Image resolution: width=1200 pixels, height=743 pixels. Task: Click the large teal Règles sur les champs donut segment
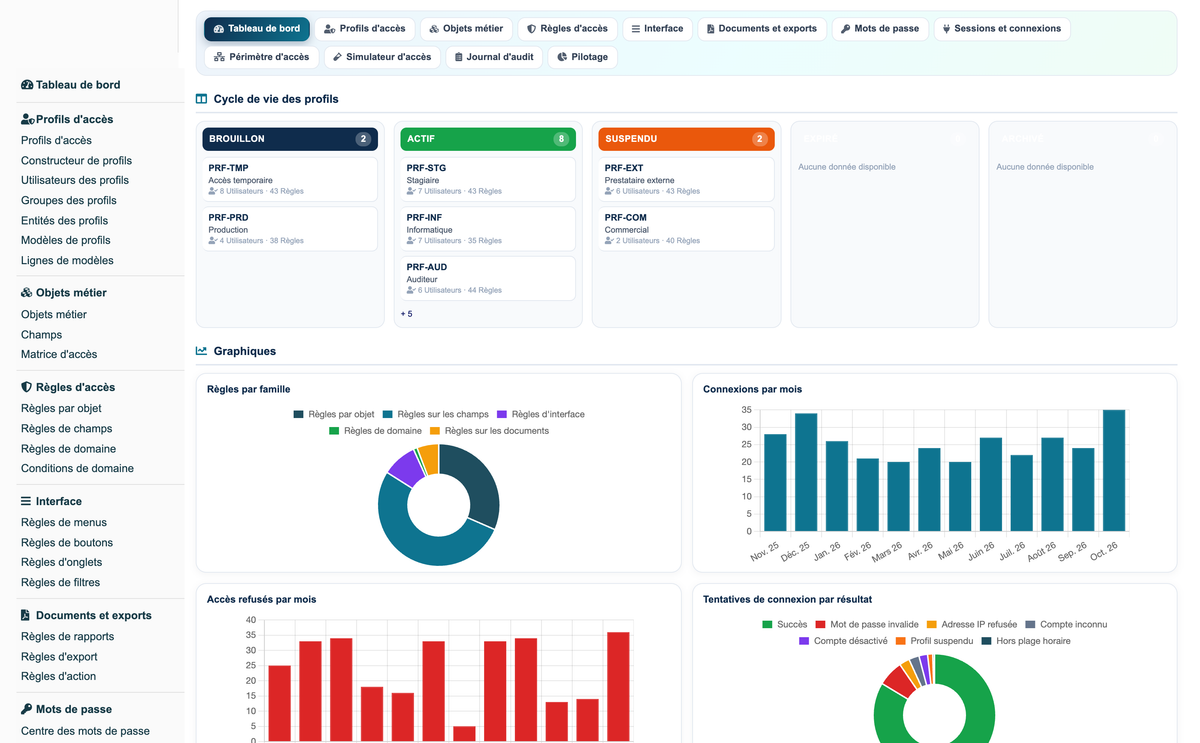click(x=412, y=535)
